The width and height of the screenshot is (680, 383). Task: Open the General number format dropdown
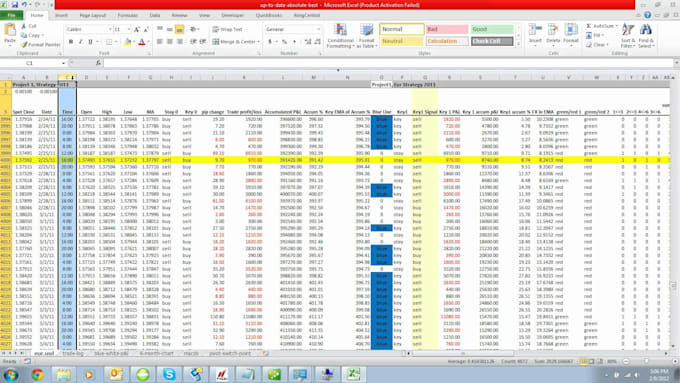[x=319, y=29]
